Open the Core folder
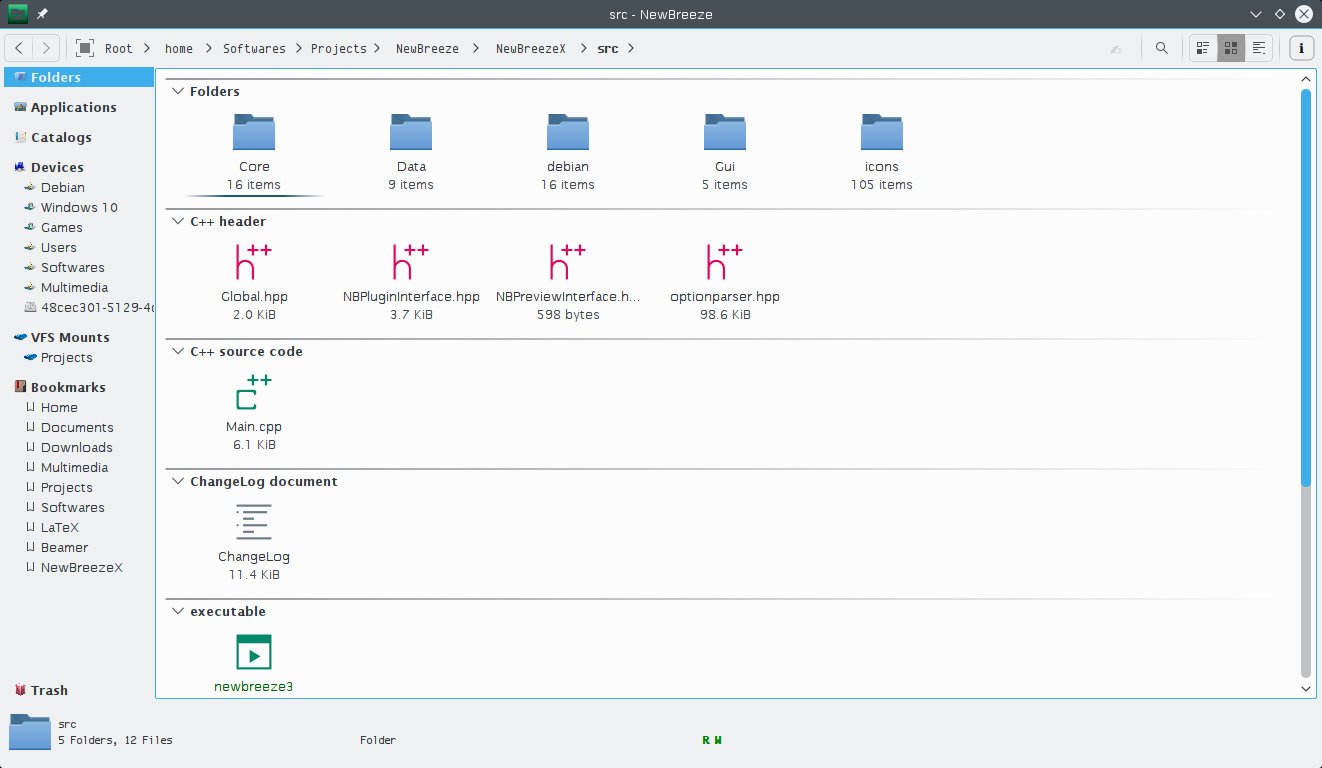 pos(254,151)
